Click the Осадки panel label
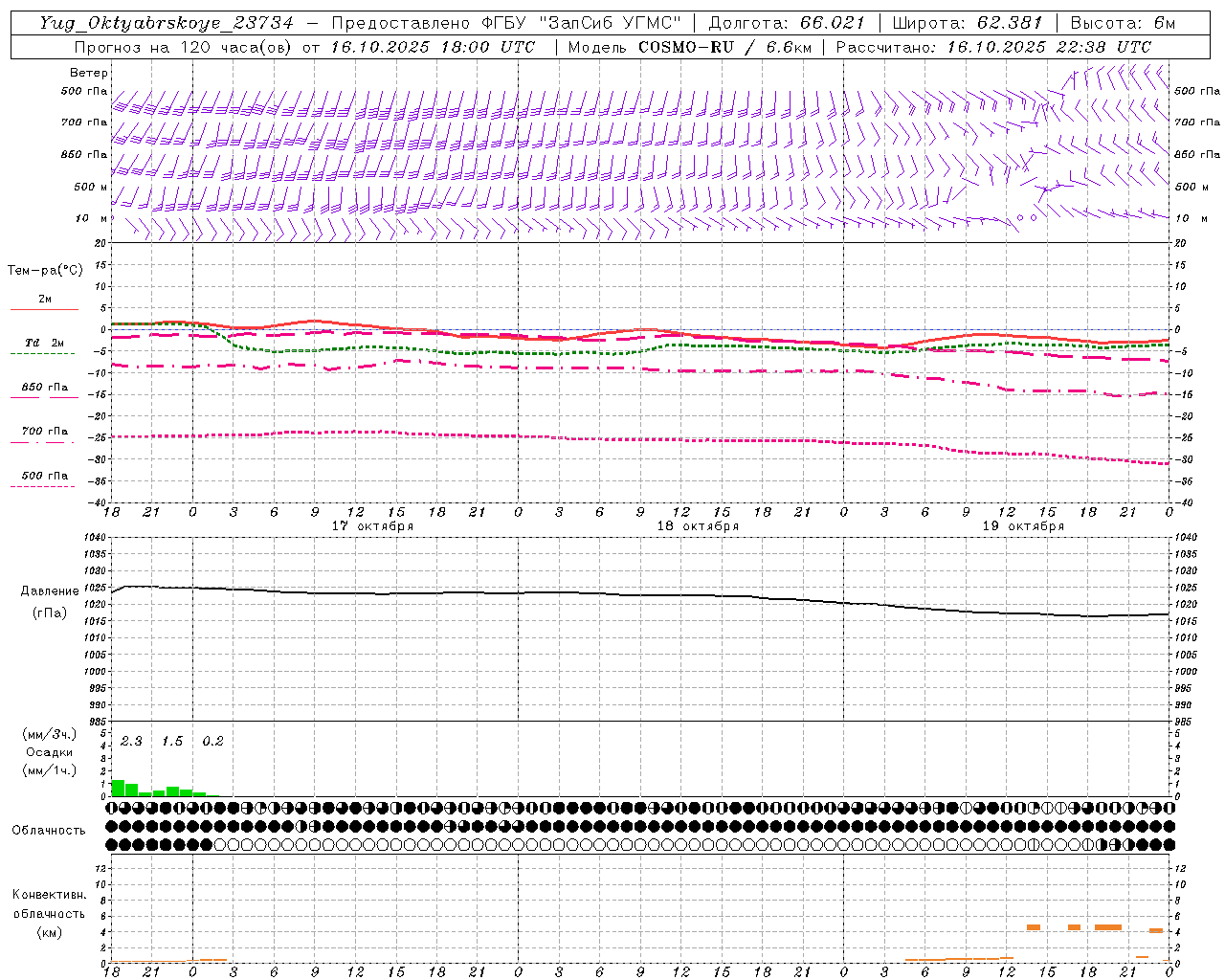1225x980 pixels. pyautogui.click(x=49, y=752)
